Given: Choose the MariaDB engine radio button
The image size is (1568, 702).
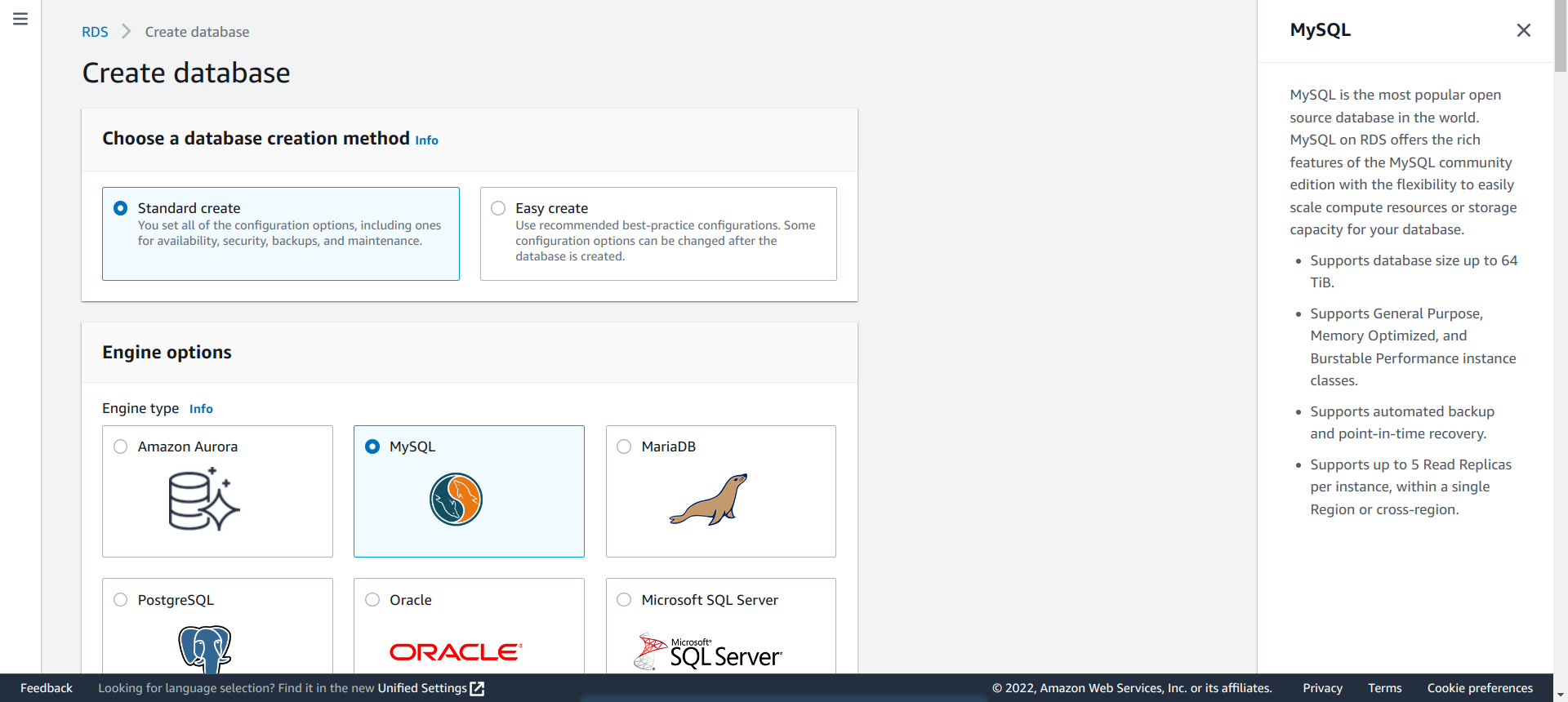Looking at the screenshot, I should click(x=624, y=447).
